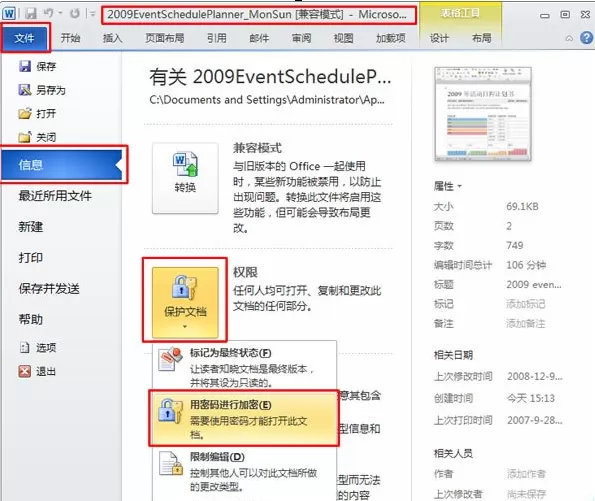Click the Undo icon in quick access toolbar

coord(48,14)
